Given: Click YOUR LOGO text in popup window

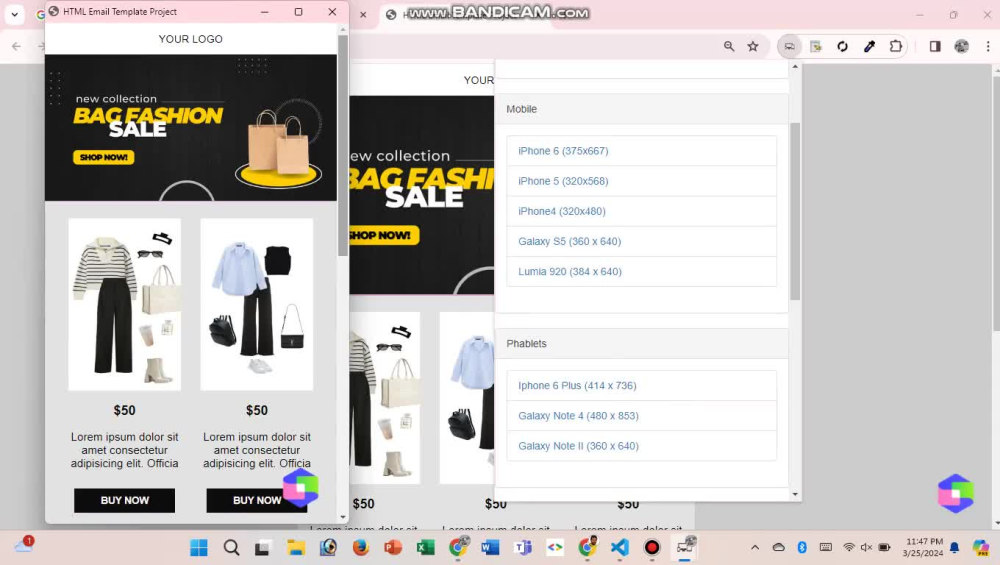Looking at the screenshot, I should 191,39.
